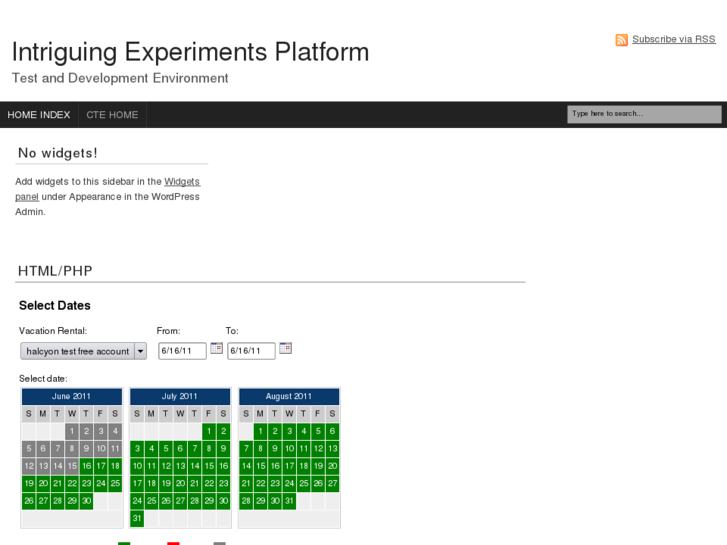Go to the HOME INDEX menu item
This screenshot has height=545, width=727.
click(39, 115)
